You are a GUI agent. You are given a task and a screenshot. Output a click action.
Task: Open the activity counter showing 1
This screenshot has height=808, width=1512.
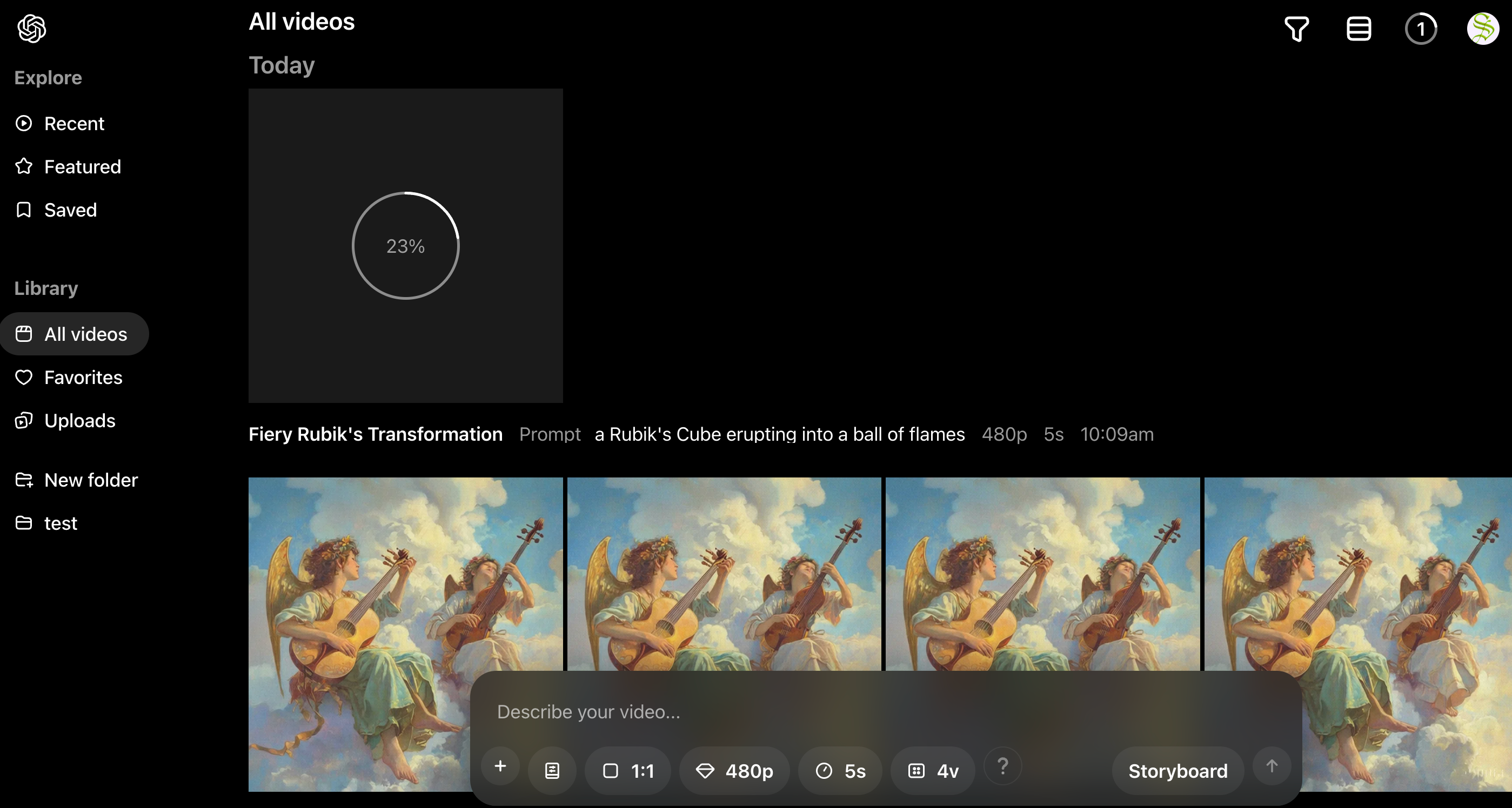click(x=1421, y=29)
